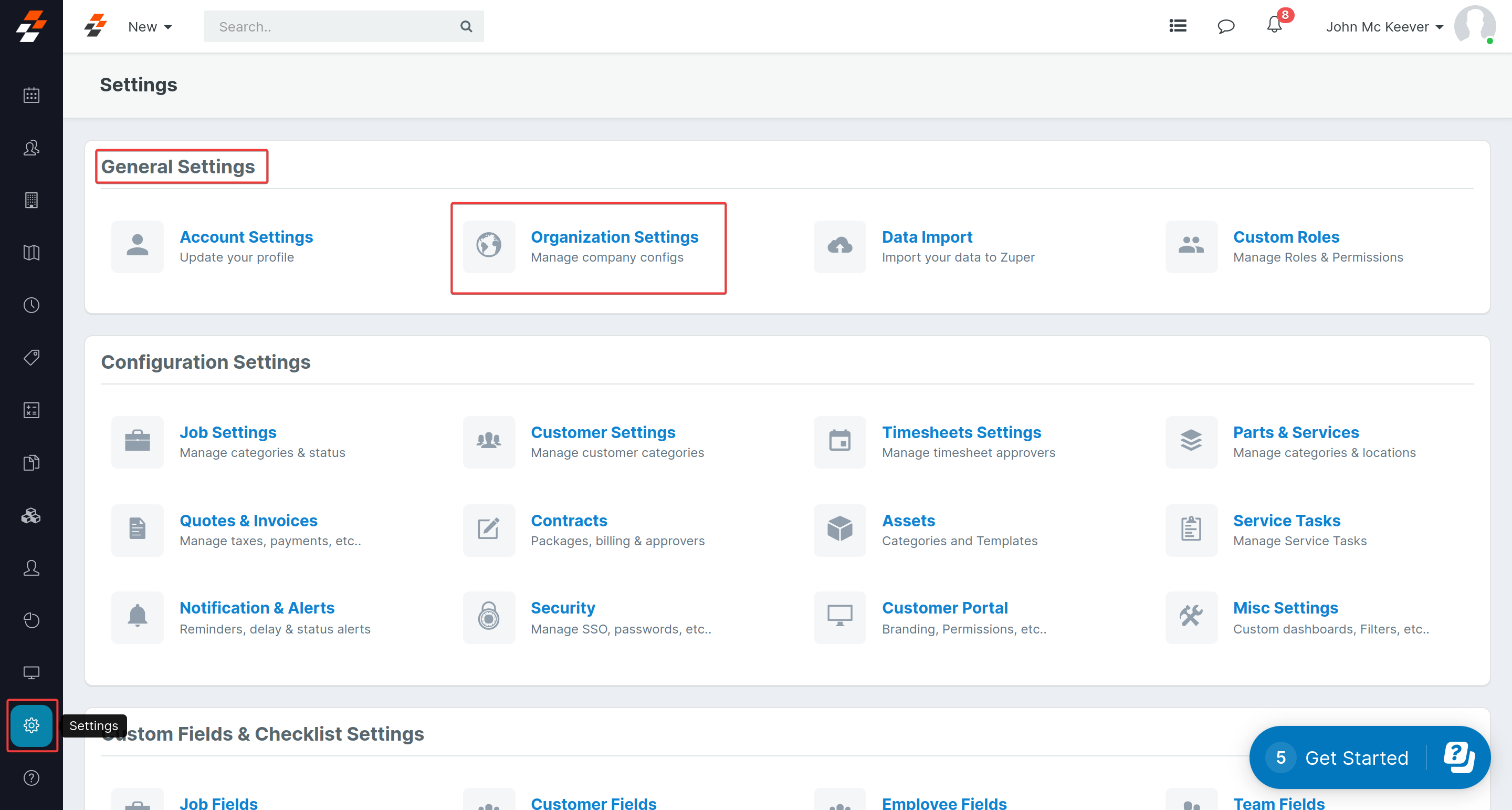Click the price tag sidebar icon
Viewport: 1512px width, 810px height.
pyautogui.click(x=31, y=357)
